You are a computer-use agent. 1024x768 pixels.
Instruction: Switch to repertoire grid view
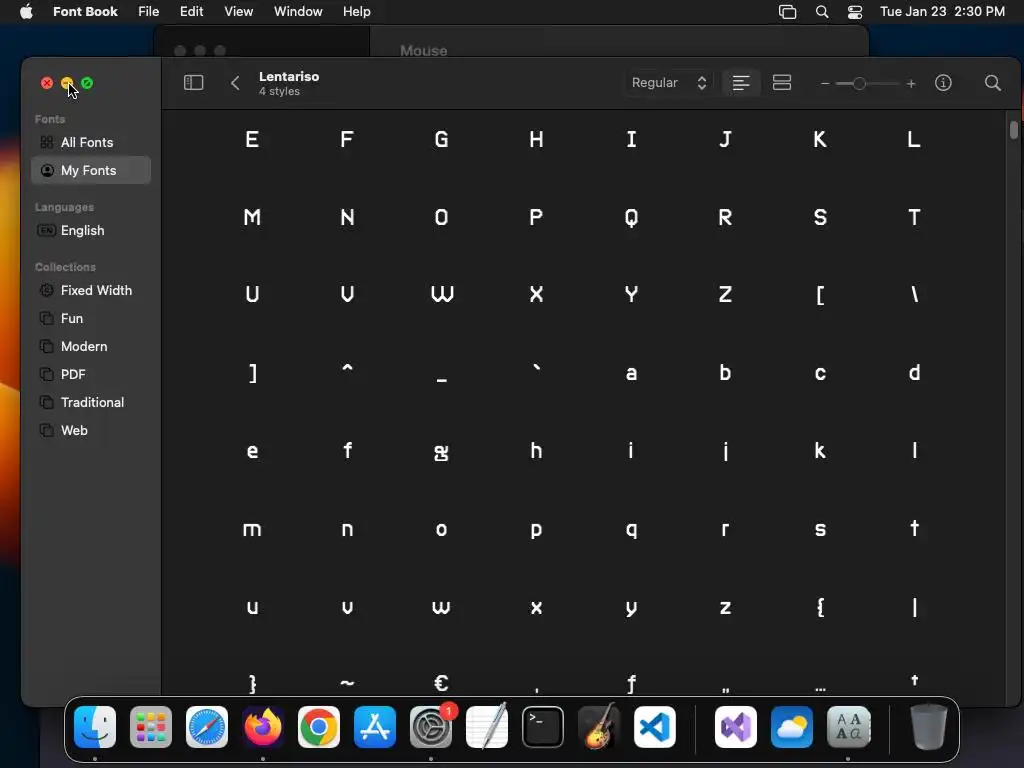(x=782, y=83)
